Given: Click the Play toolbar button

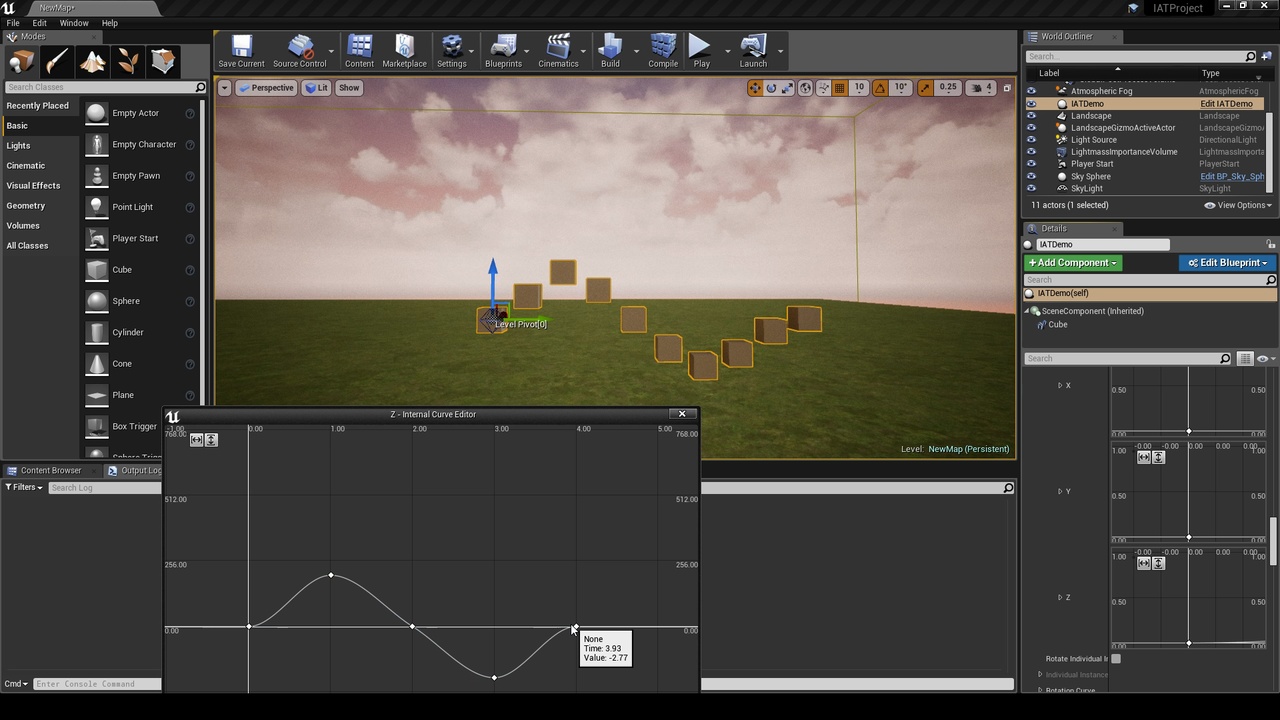Looking at the screenshot, I should (701, 51).
